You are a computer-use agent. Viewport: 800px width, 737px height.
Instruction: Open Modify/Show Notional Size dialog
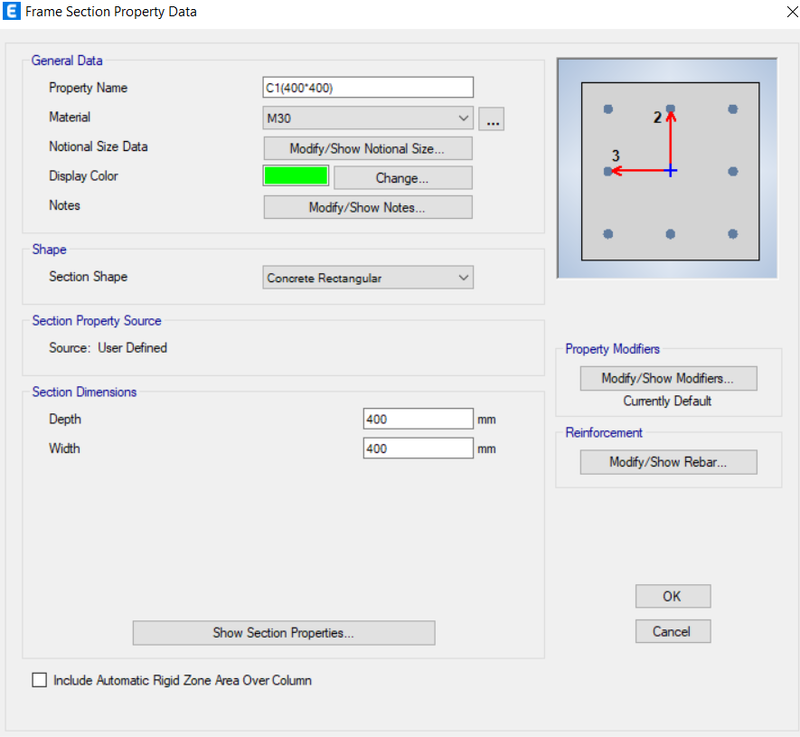[368, 148]
